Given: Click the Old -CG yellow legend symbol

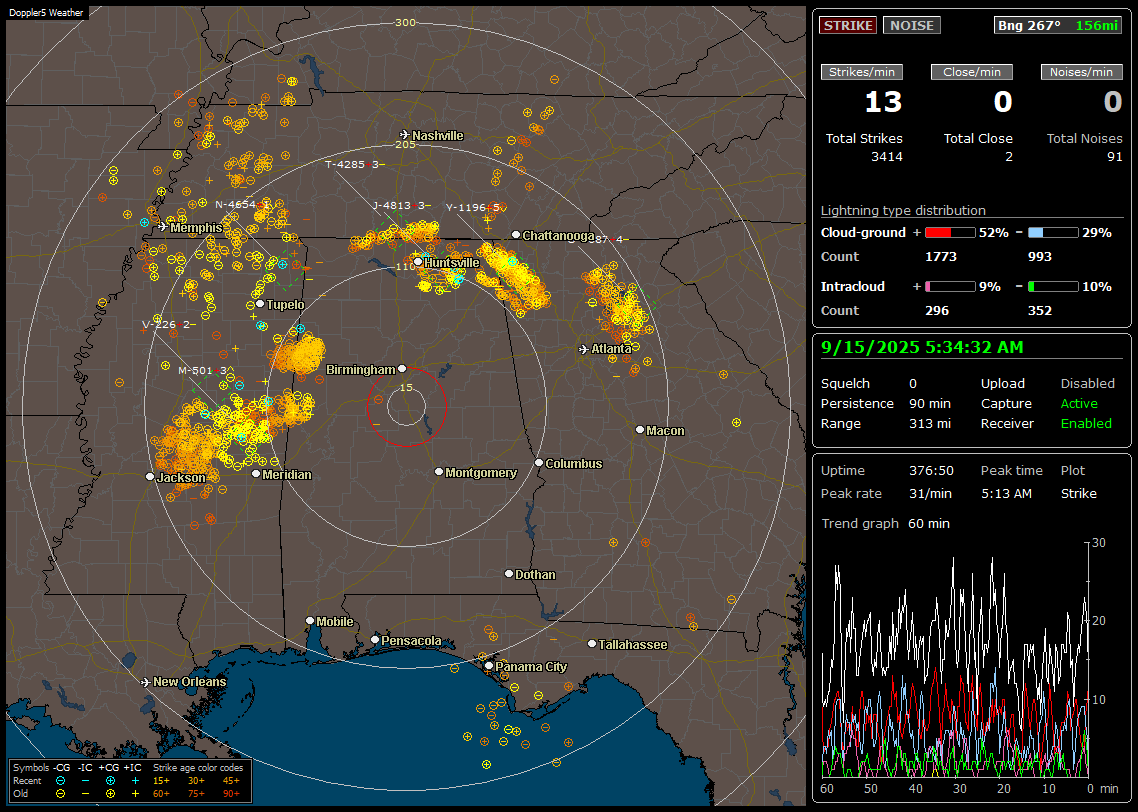Looking at the screenshot, I should pos(61,794).
